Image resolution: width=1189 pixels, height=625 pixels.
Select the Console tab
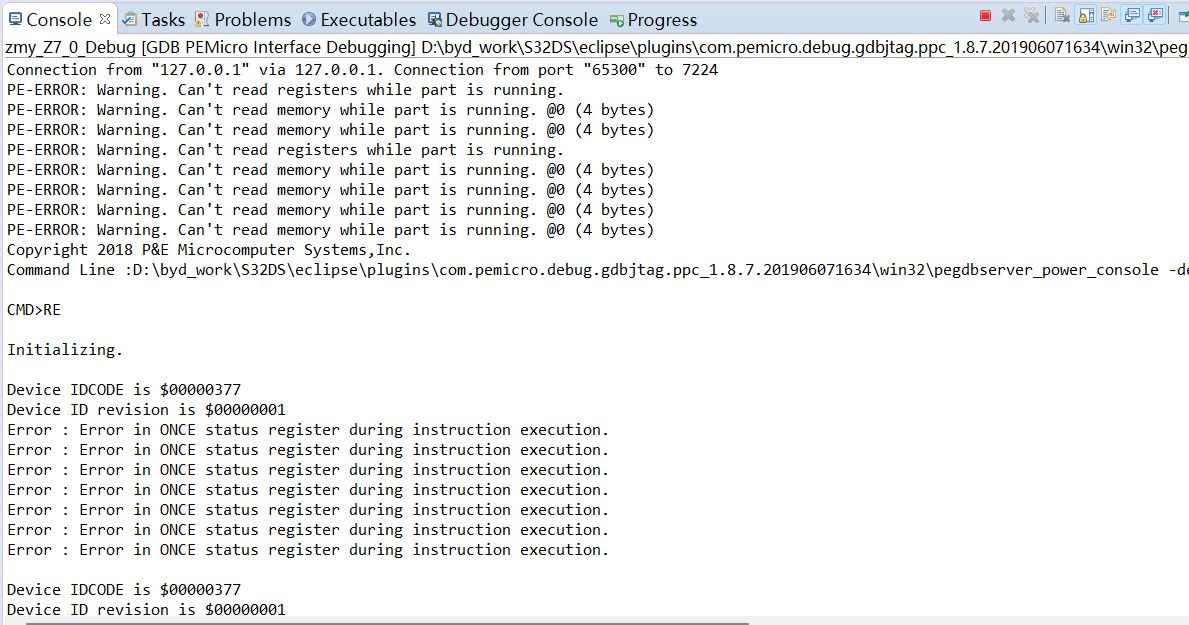(58, 20)
